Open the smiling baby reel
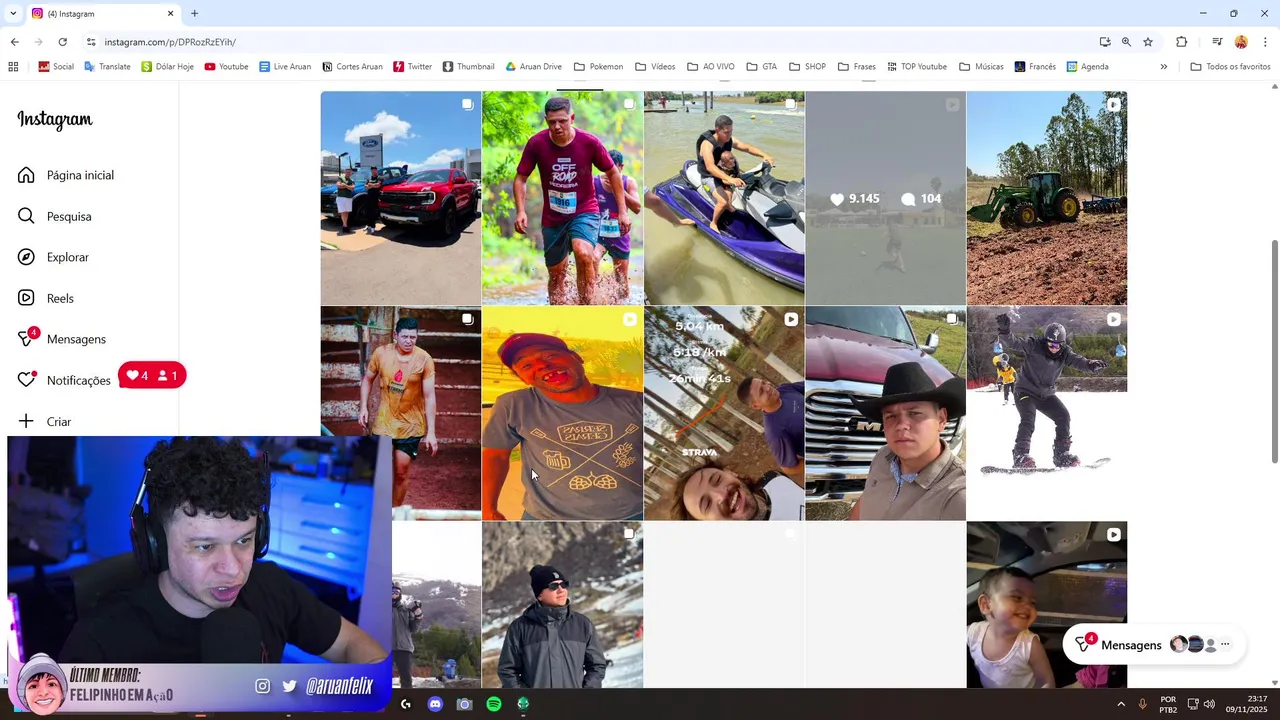 tap(1047, 605)
